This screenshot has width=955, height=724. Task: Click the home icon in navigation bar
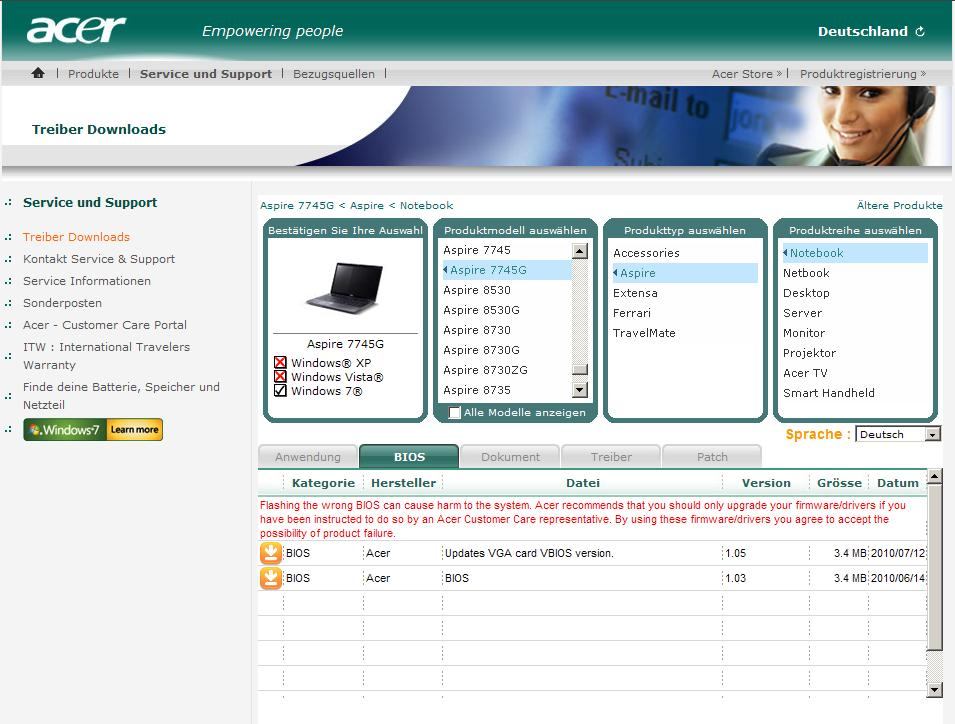coord(38,73)
